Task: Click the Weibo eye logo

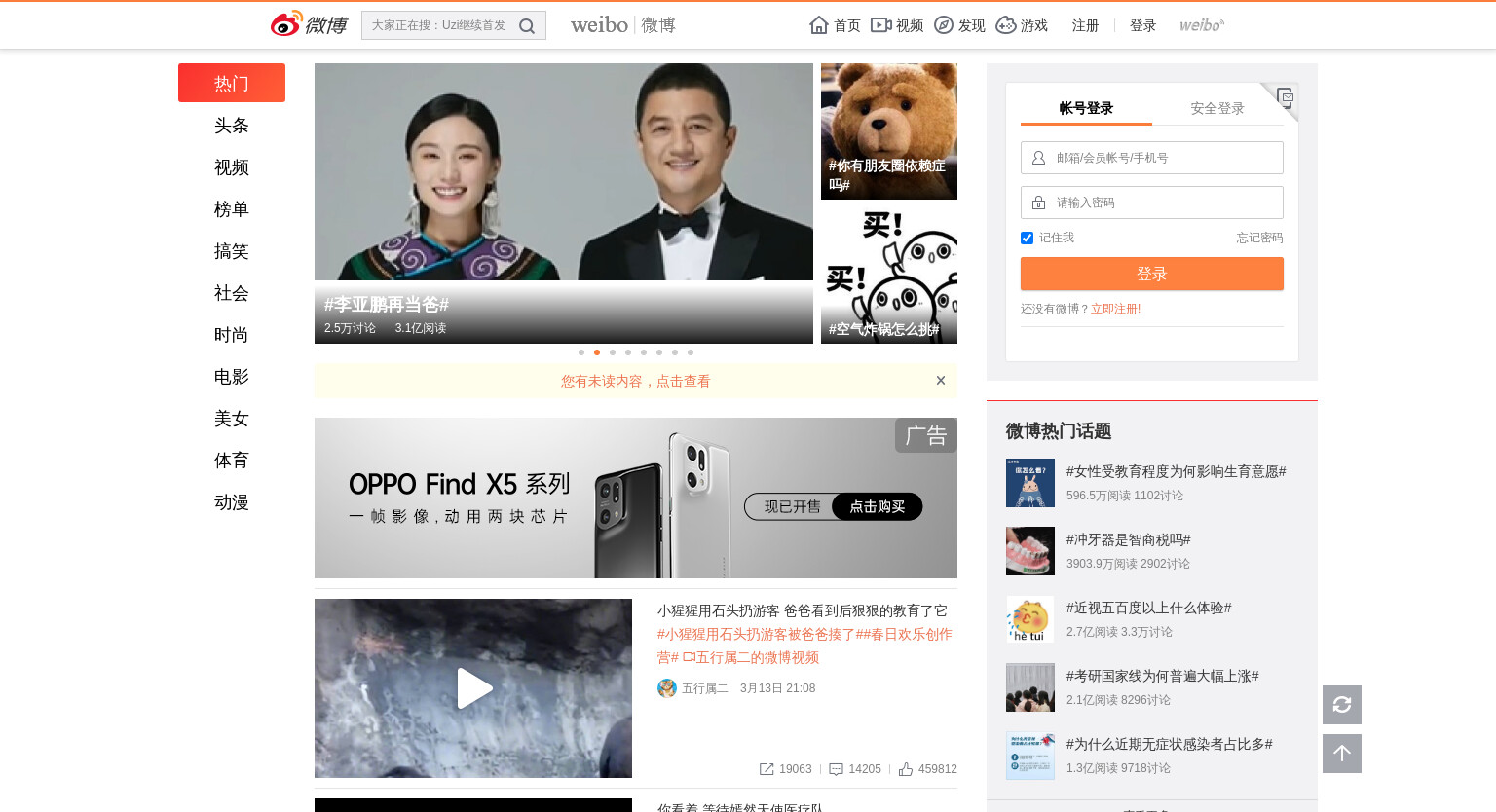Action: coord(286,24)
